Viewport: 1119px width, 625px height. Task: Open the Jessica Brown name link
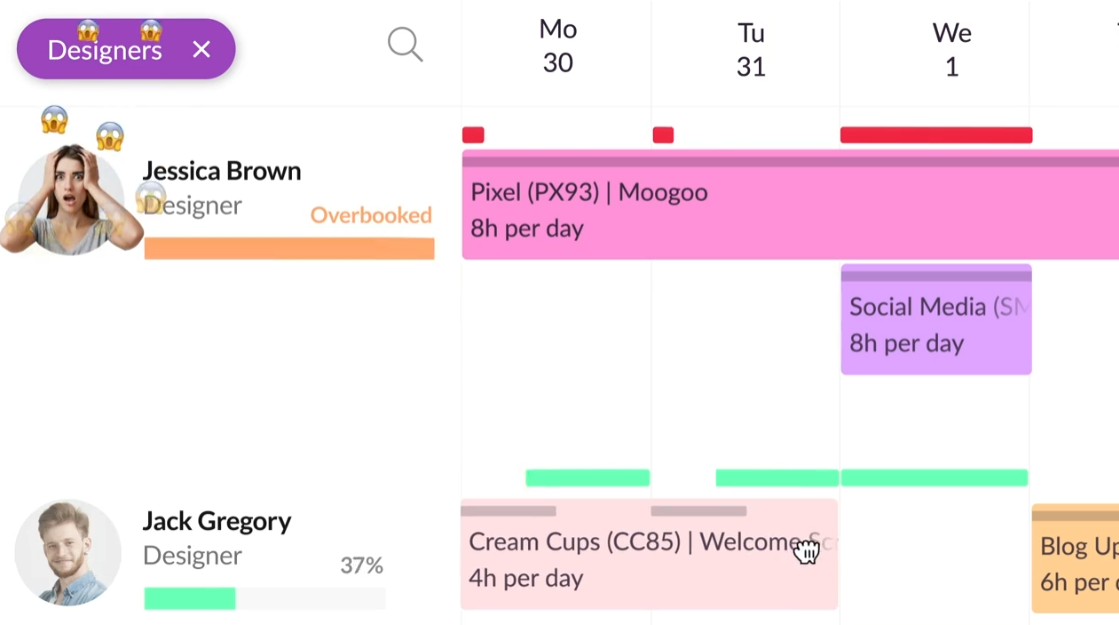(221, 171)
